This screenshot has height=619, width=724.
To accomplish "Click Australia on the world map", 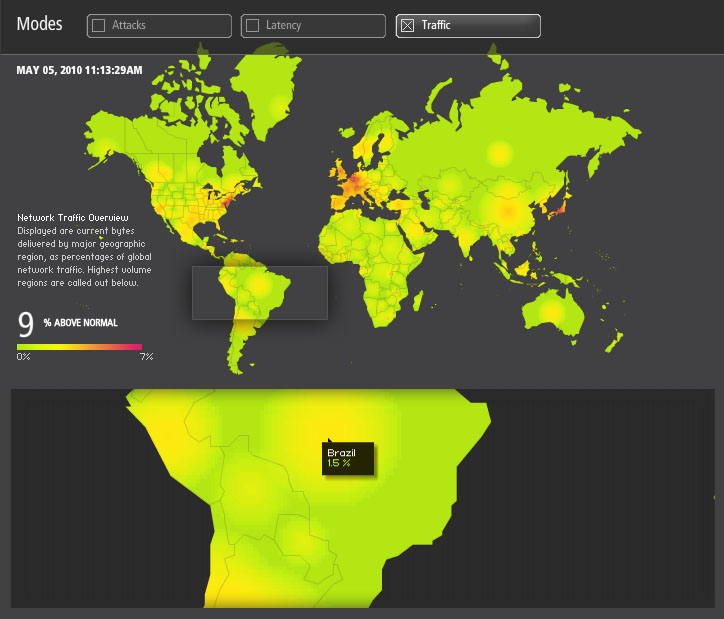I will 553,312.
